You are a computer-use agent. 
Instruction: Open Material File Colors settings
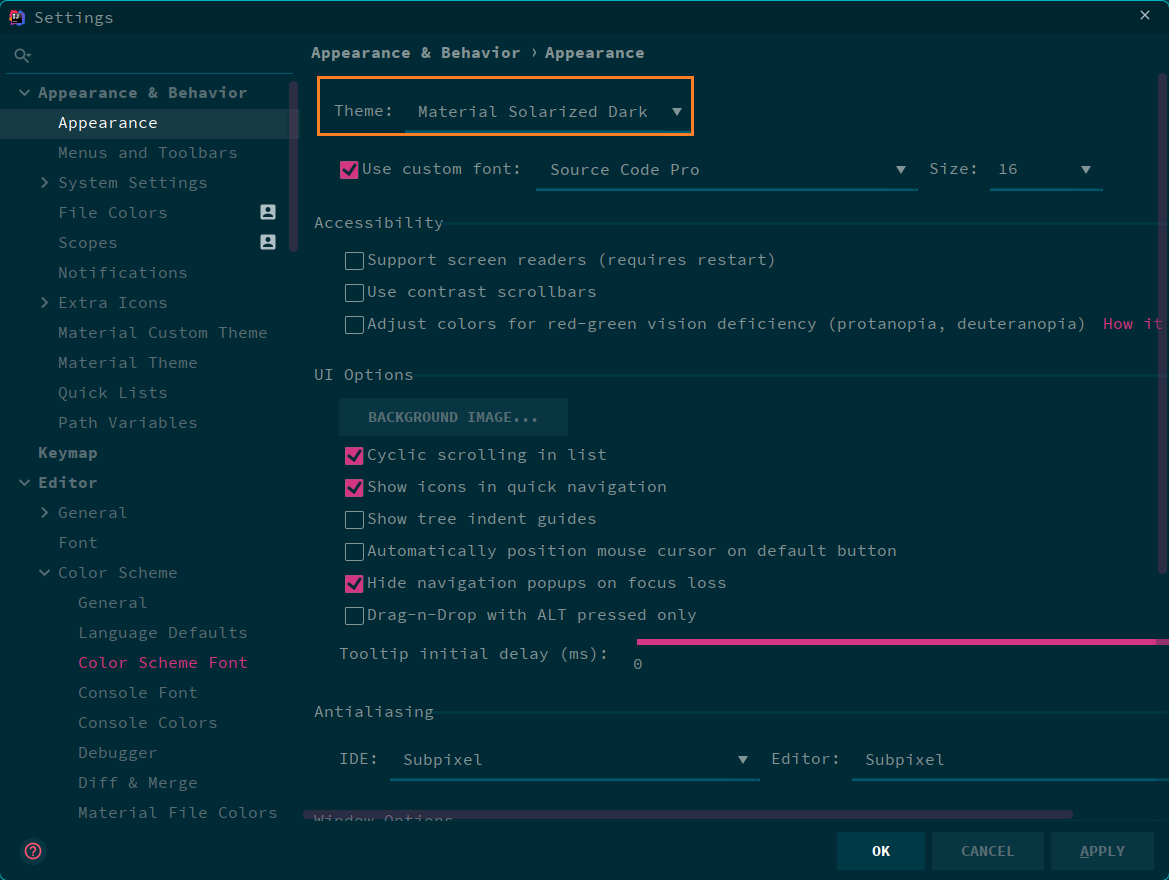point(177,812)
